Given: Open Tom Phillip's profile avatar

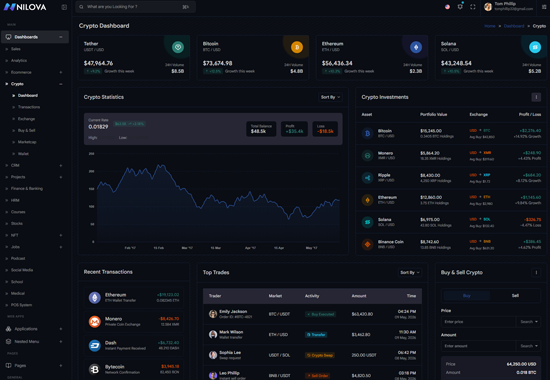Looking at the screenshot, I should [x=488, y=7].
